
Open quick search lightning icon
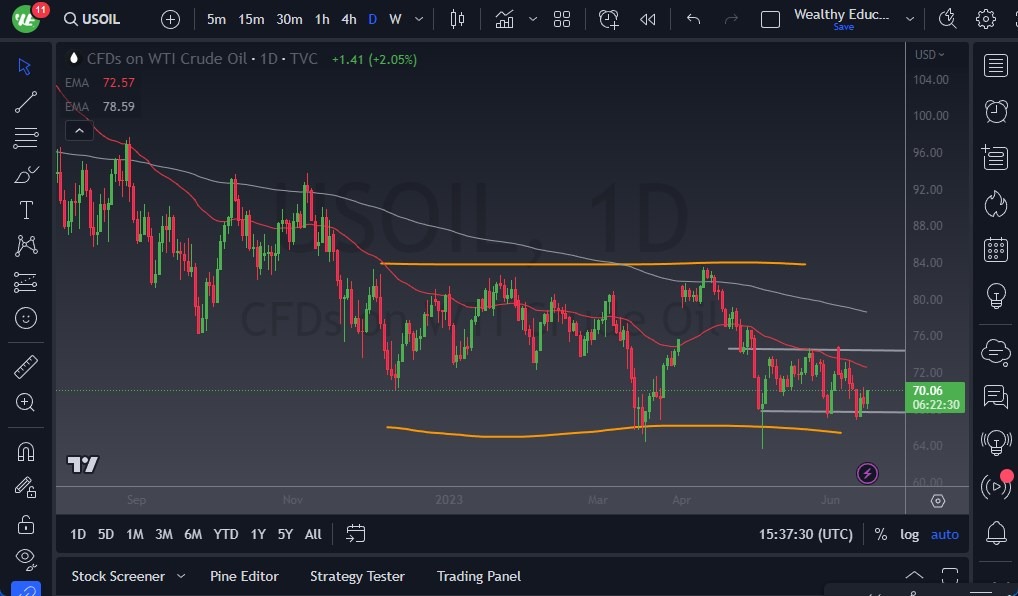click(947, 19)
